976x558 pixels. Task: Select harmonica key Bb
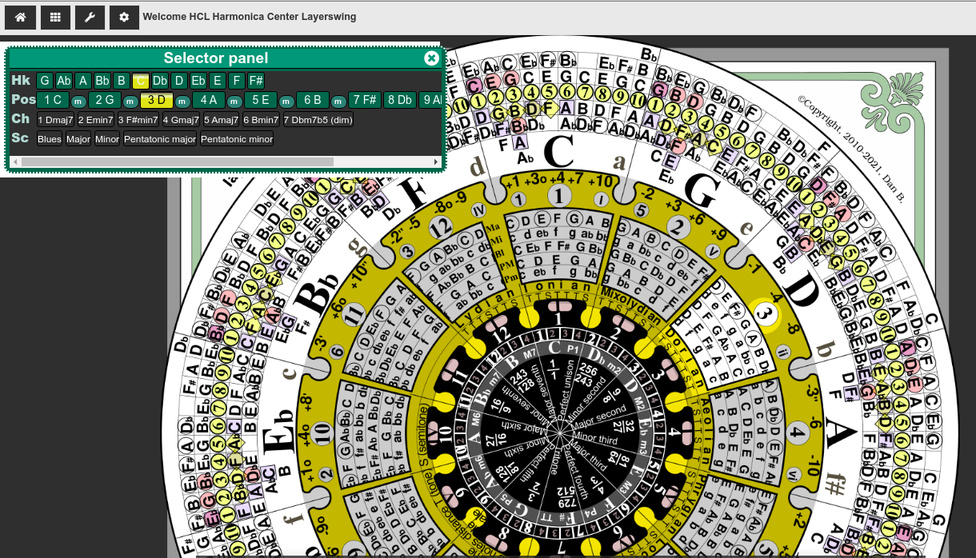pyautogui.click(x=102, y=81)
